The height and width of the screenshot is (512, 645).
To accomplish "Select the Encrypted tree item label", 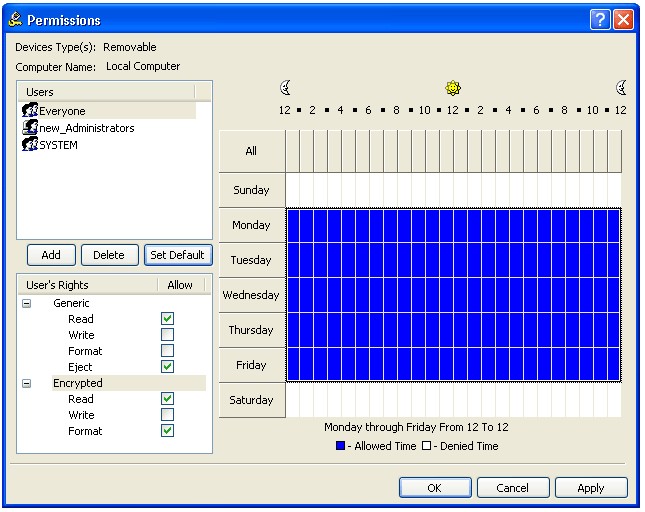I will (78, 383).
